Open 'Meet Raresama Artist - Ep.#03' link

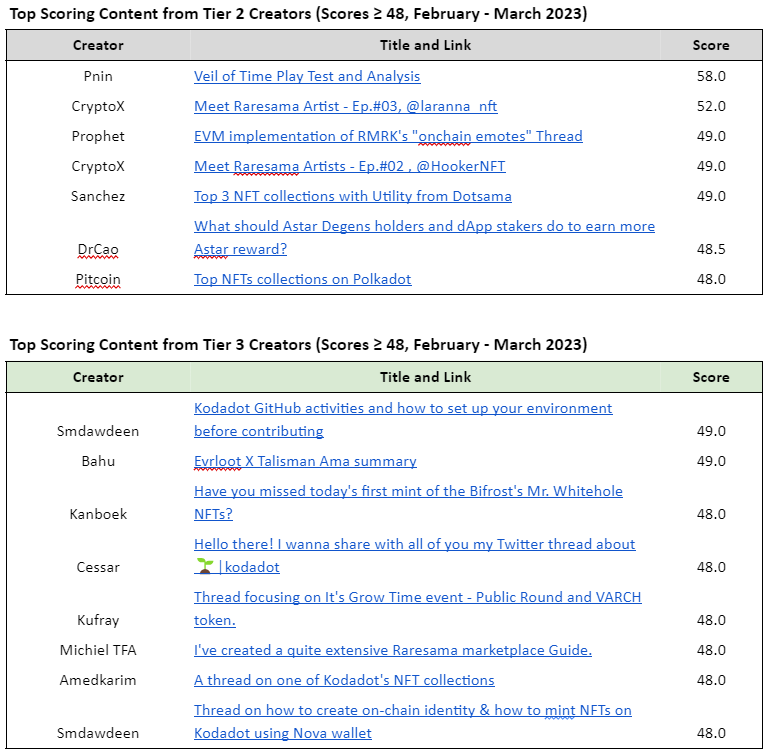click(x=345, y=106)
